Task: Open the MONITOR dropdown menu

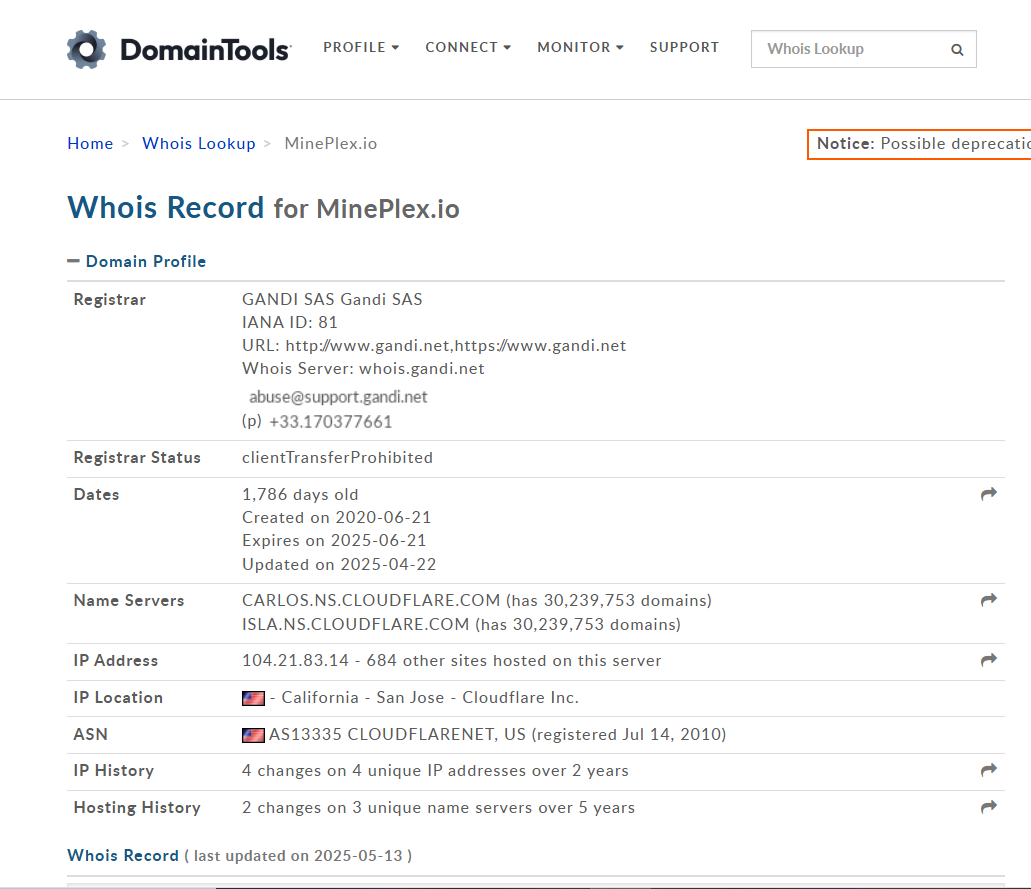Action: [x=580, y=47]
